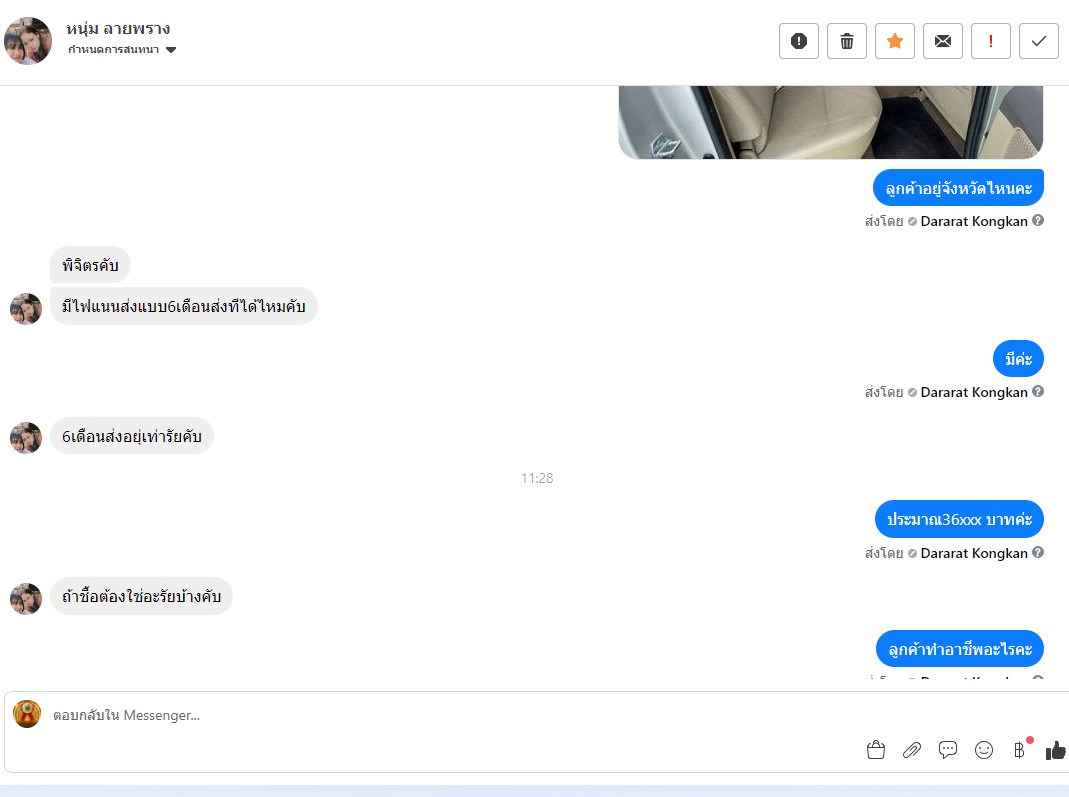Screen dimensions: 1069x797
Task: Click the help icon beside first Dararat Kongkan
Action: (x=1038, y=220)
